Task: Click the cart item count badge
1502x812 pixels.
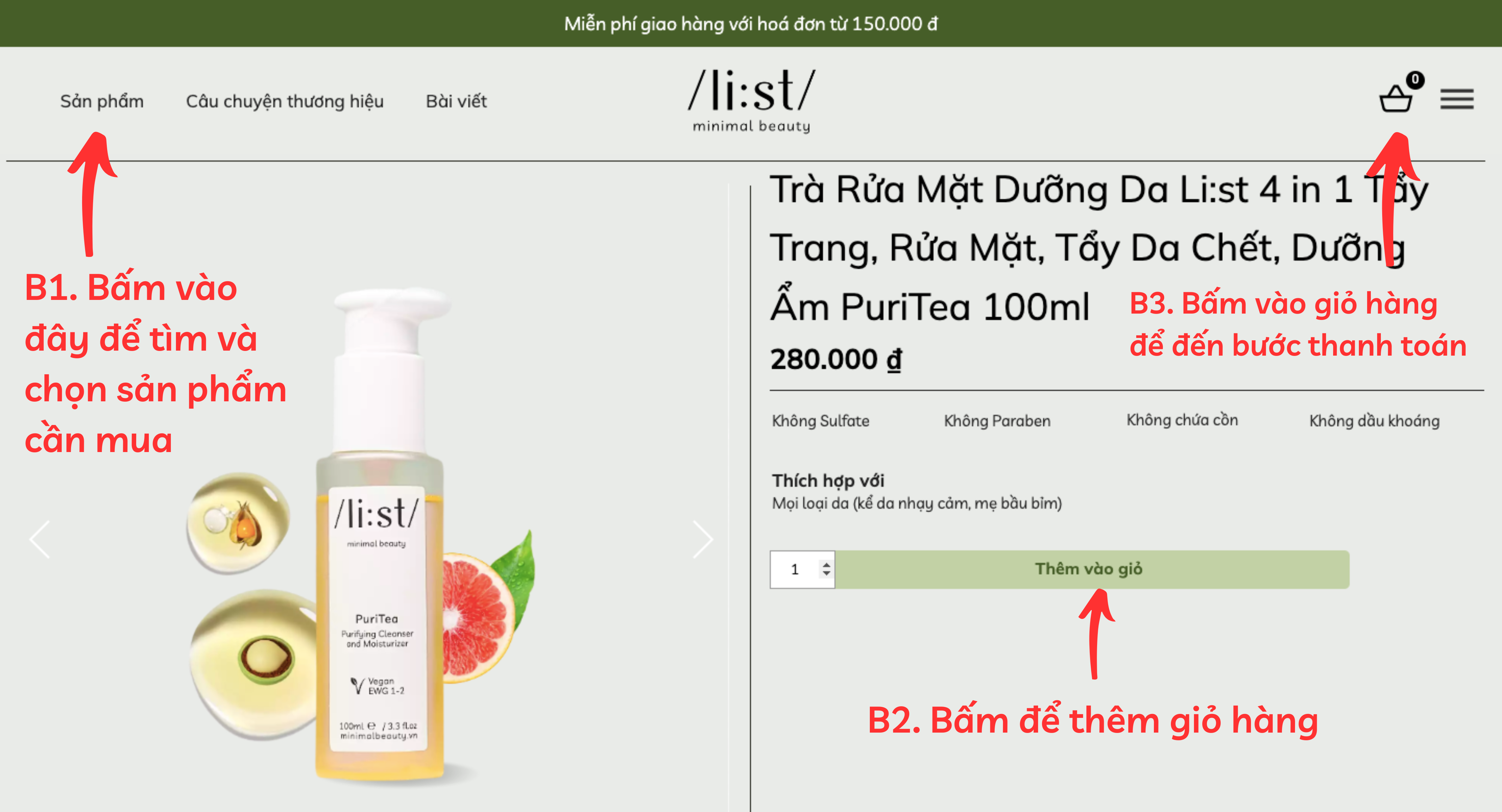Action: tap(1415, 79)
